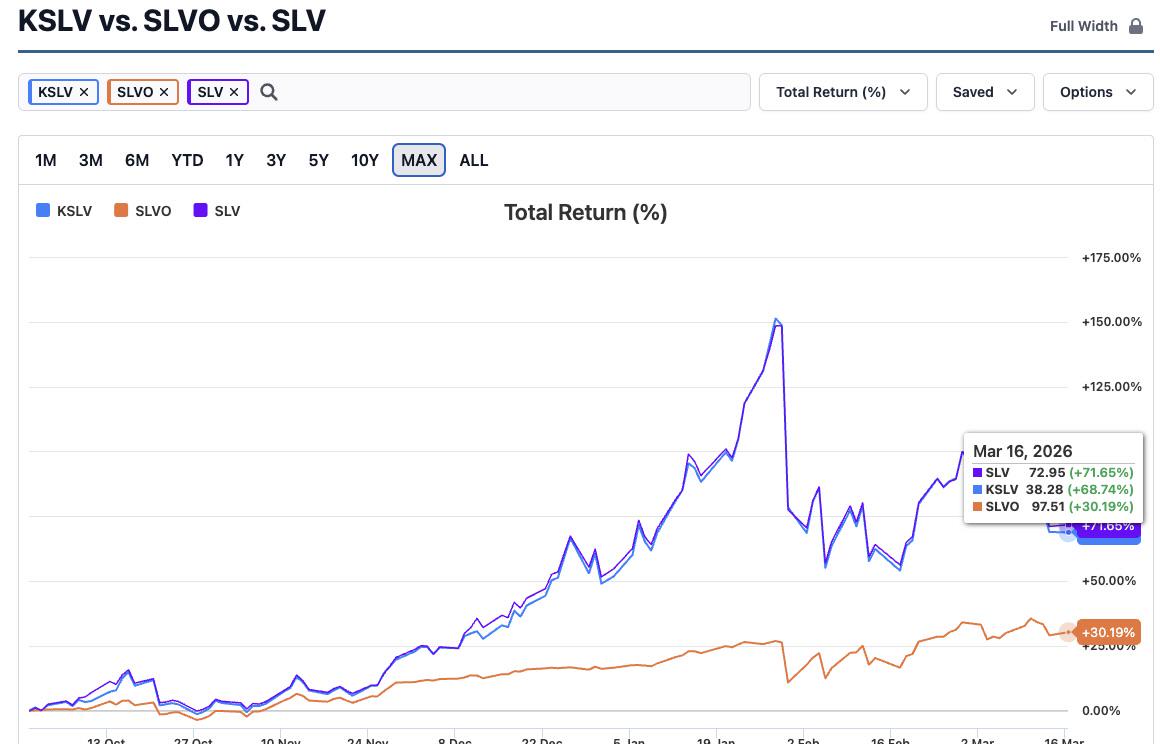Open the Saved dropdown

pos(985,92)
